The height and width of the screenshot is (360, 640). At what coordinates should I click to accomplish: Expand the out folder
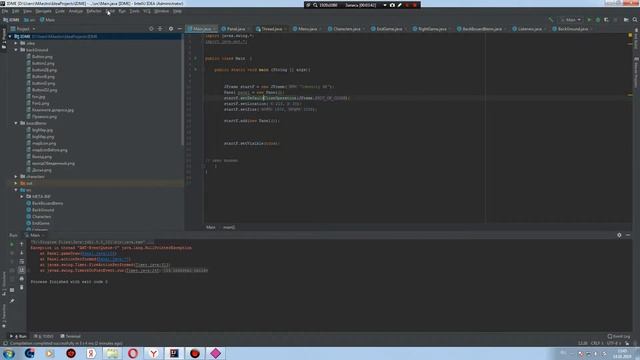(16, 183)
